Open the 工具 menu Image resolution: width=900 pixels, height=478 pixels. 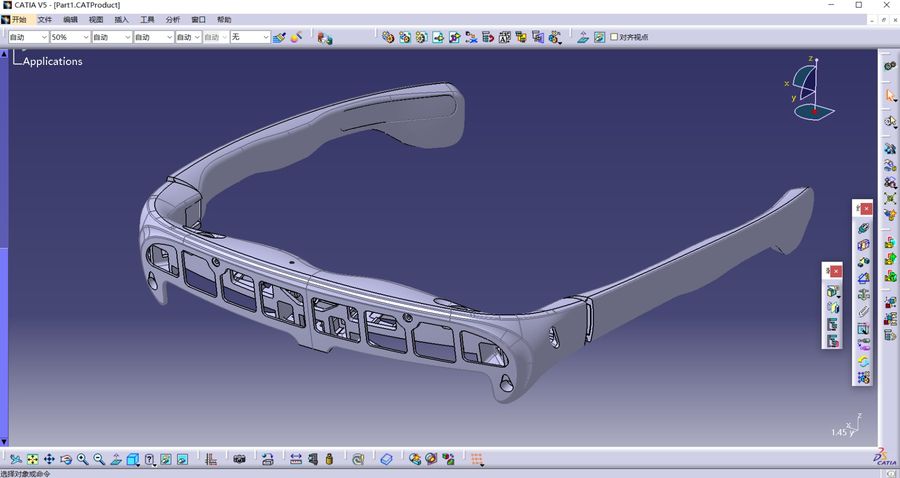pyautogui.click(x=148, y=20)
